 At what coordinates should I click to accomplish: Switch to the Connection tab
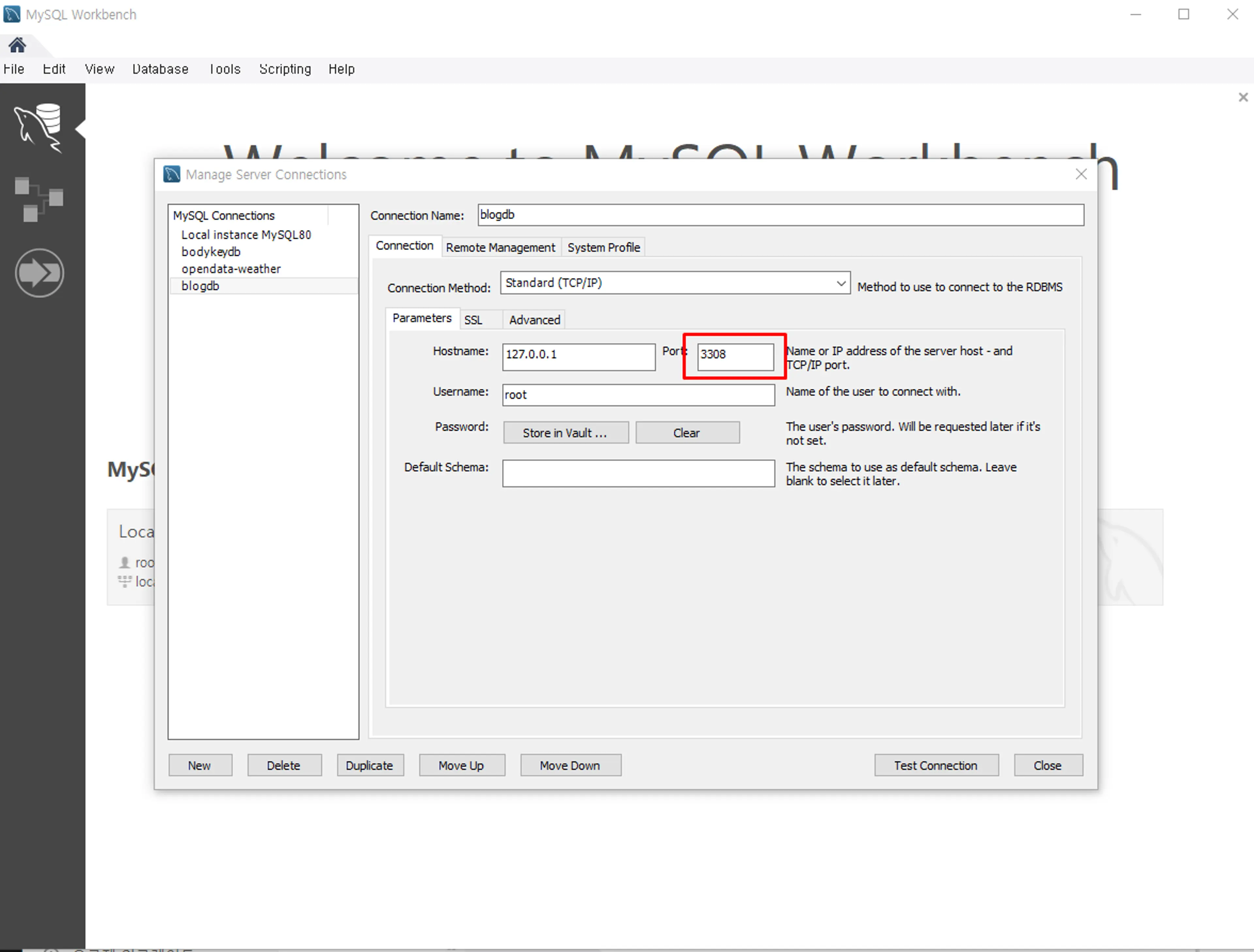(404, 246)
